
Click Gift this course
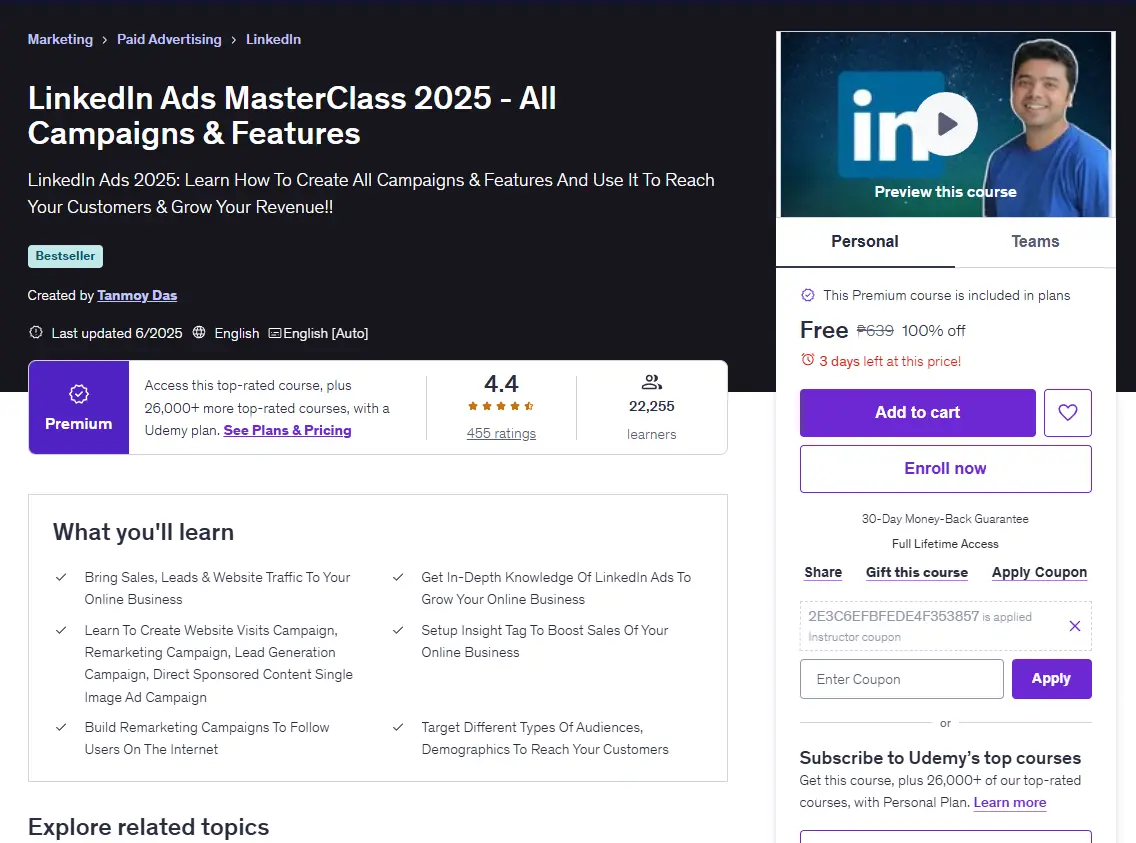tap(916, 572)
